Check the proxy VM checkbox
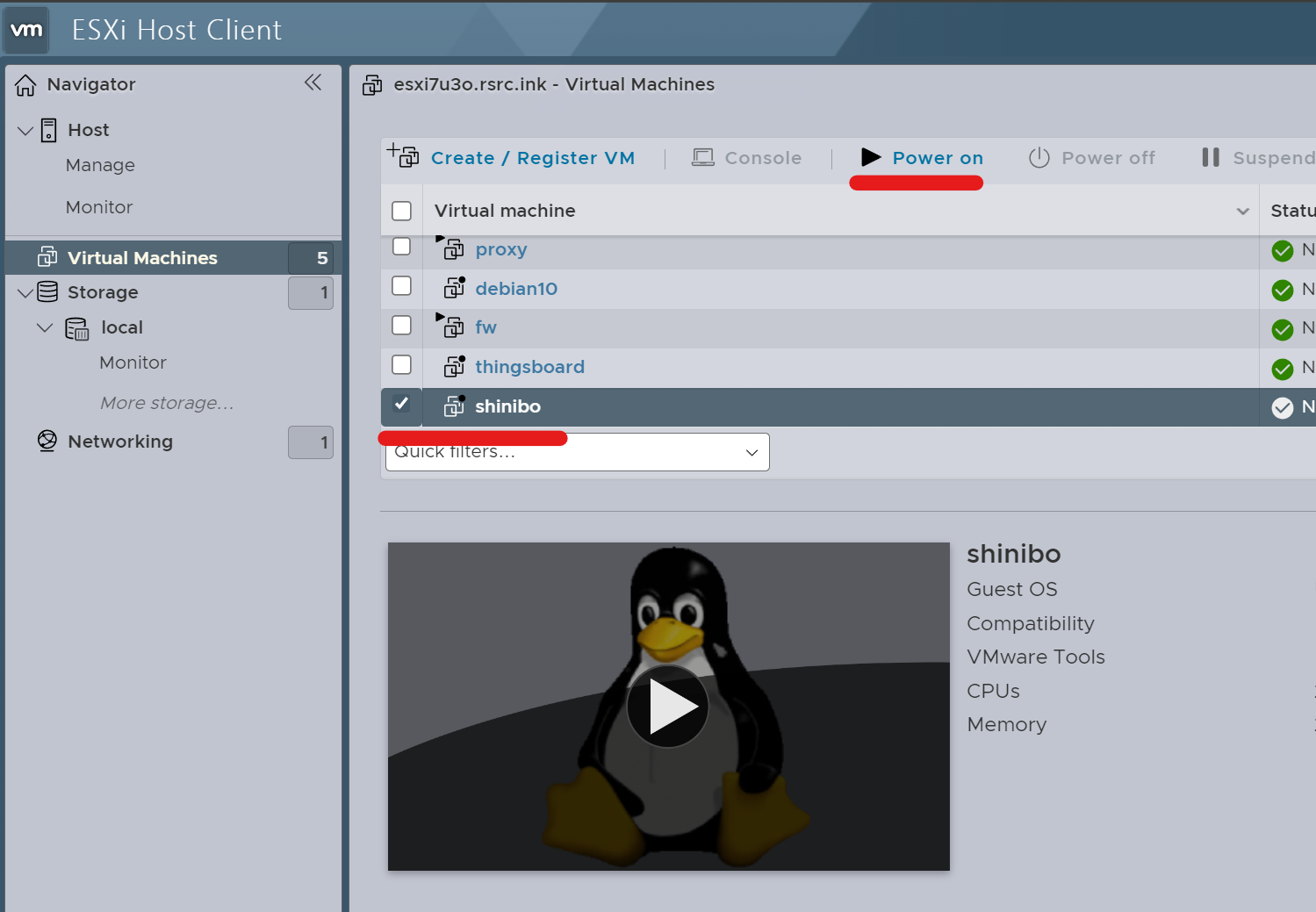This screenshot has height=912, width=1316. [401, 247]
